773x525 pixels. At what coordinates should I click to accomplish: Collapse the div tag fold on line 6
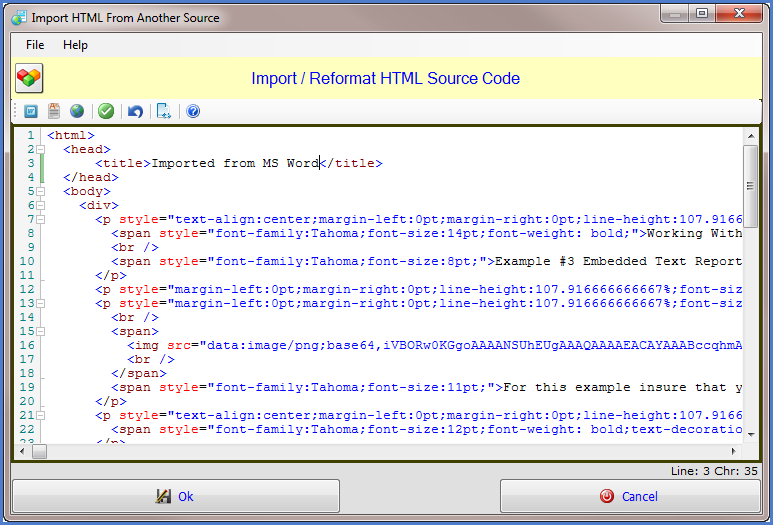point(41,205)
